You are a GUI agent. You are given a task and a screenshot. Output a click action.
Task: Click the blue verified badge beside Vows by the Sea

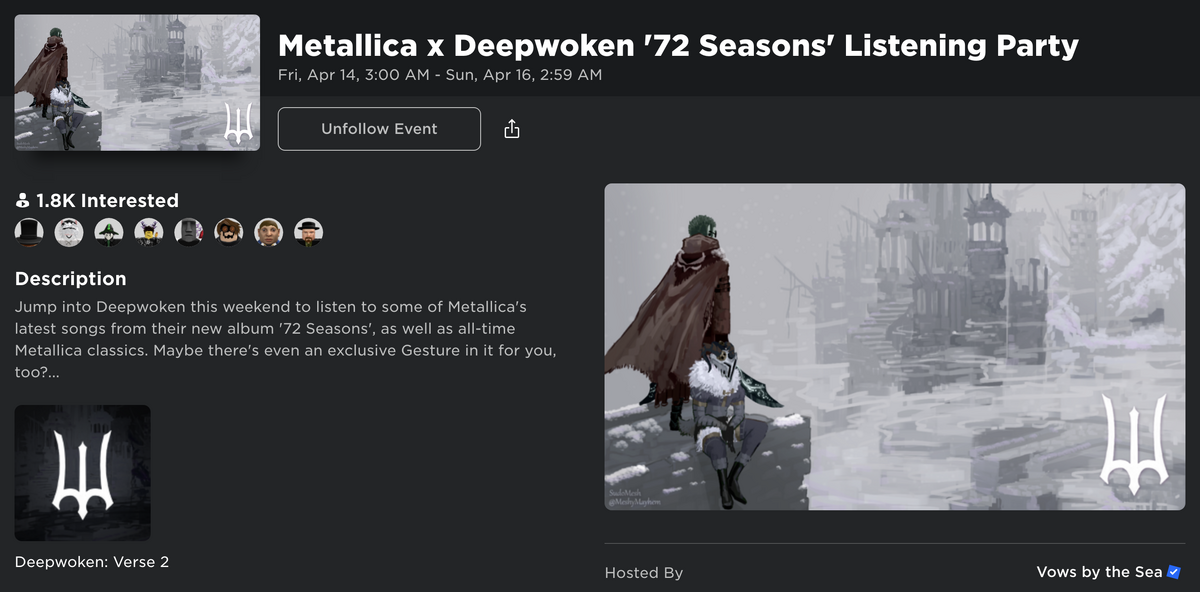(x=1171, y=571)
